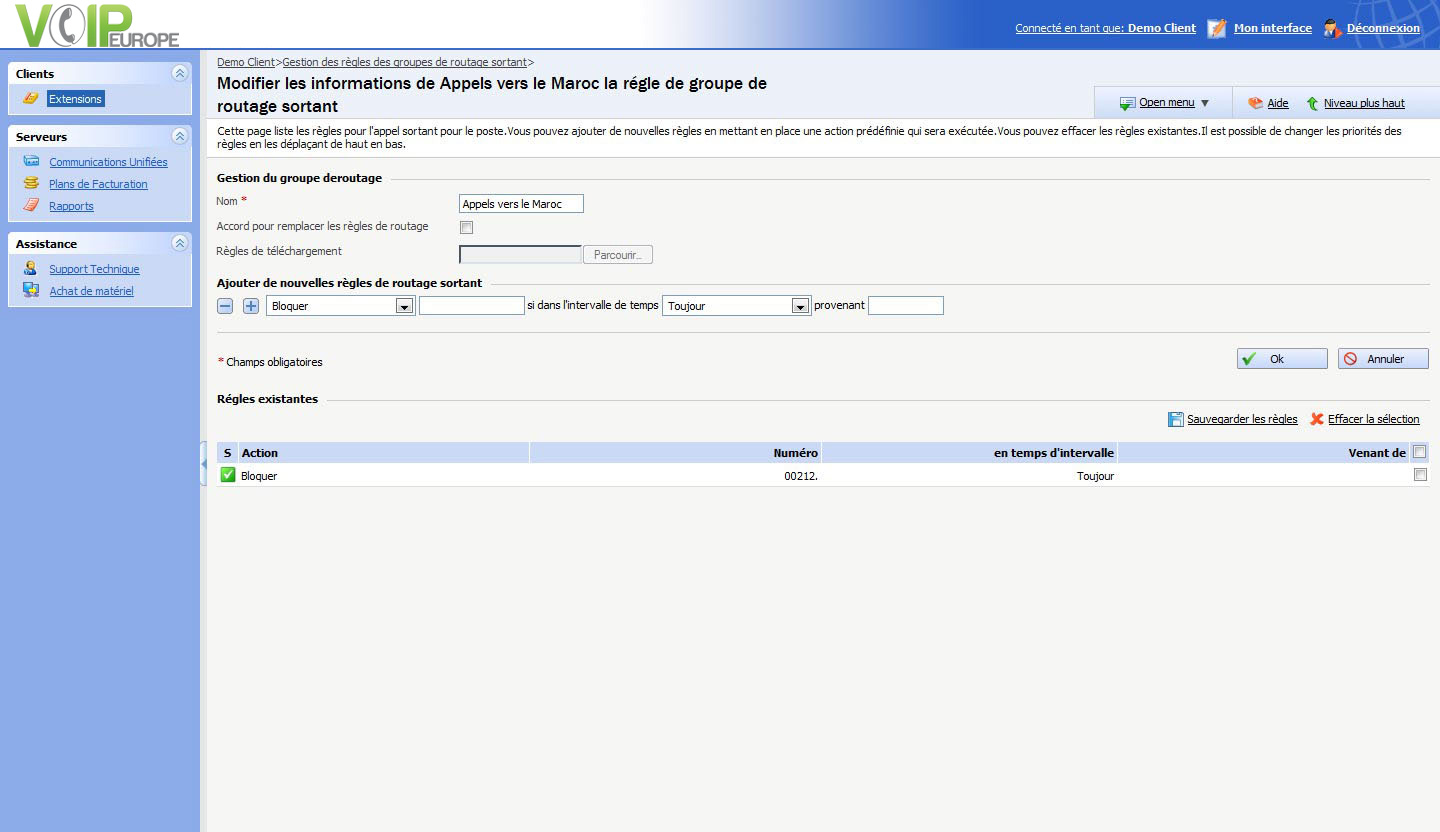
Task: Click the green Niveau plus haut arrow icon
Action: coord(1312,103)
